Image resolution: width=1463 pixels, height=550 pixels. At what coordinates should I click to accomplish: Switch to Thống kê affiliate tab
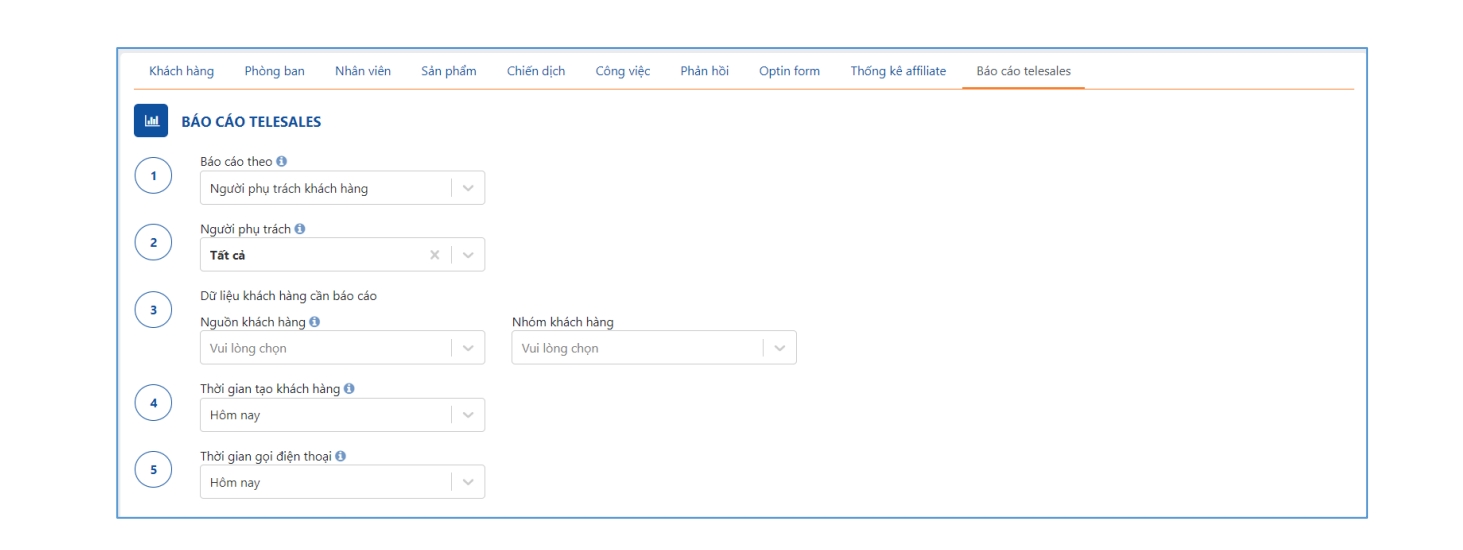tap(897, 71)
